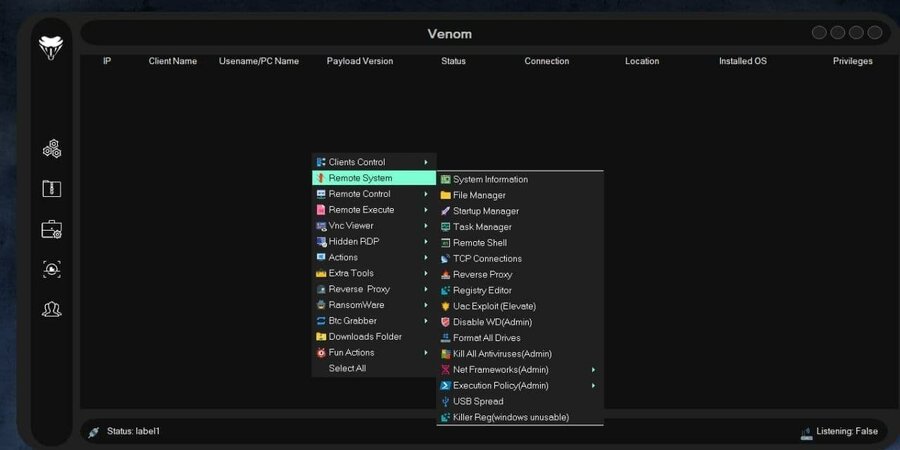Expand the Extra Tools submenu
Image resolution: width=900 pixels, height=450 pixels.
(373, 273)
